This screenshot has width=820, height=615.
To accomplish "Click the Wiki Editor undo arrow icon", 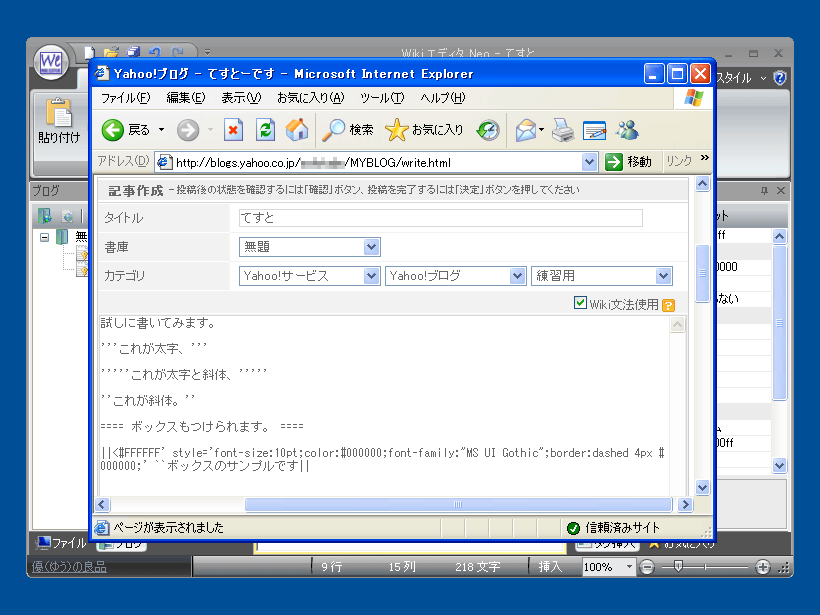I will [155, 52].
